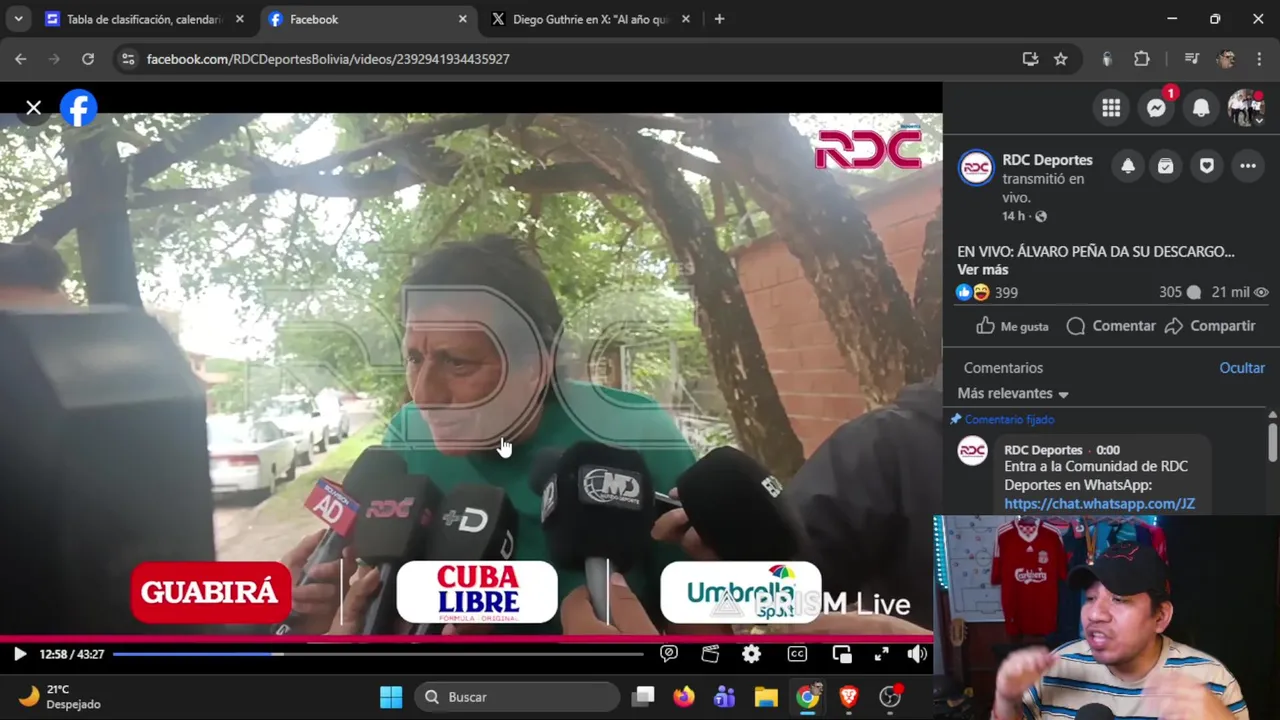Open Brave browser from the taskbar
Image resolution: width=1280 pixels, height=720 pixels.
click(848, 697)
